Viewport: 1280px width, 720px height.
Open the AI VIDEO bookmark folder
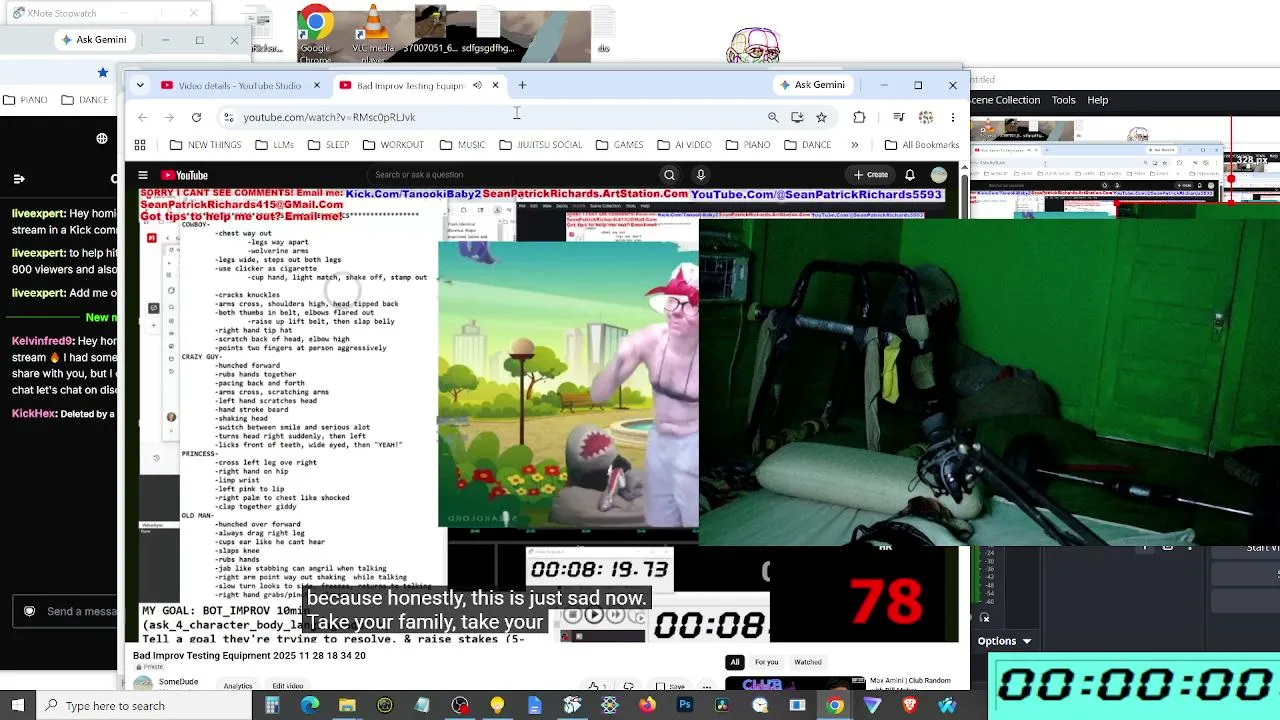coord(684,145)
